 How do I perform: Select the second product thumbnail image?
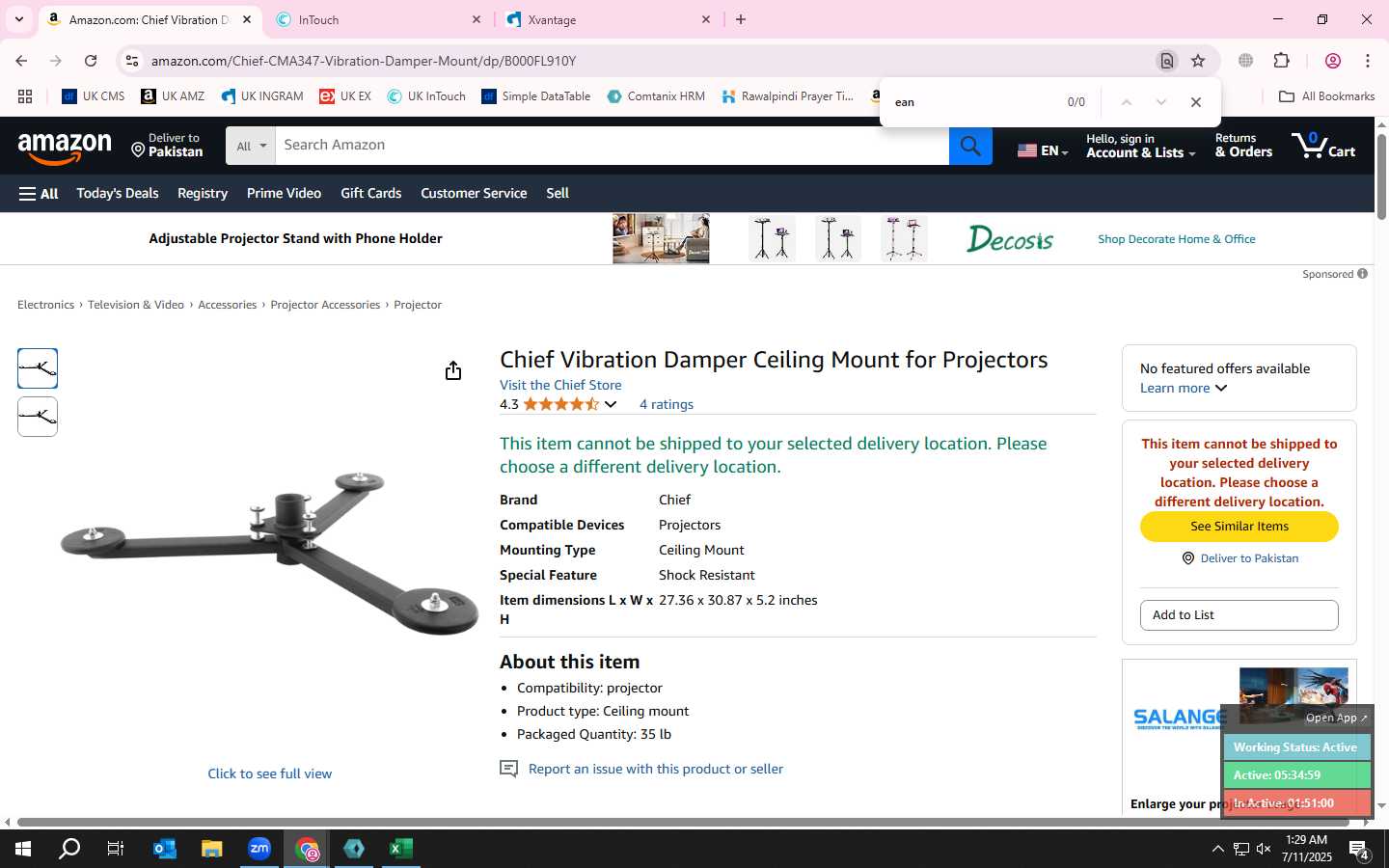coord(38,417)
